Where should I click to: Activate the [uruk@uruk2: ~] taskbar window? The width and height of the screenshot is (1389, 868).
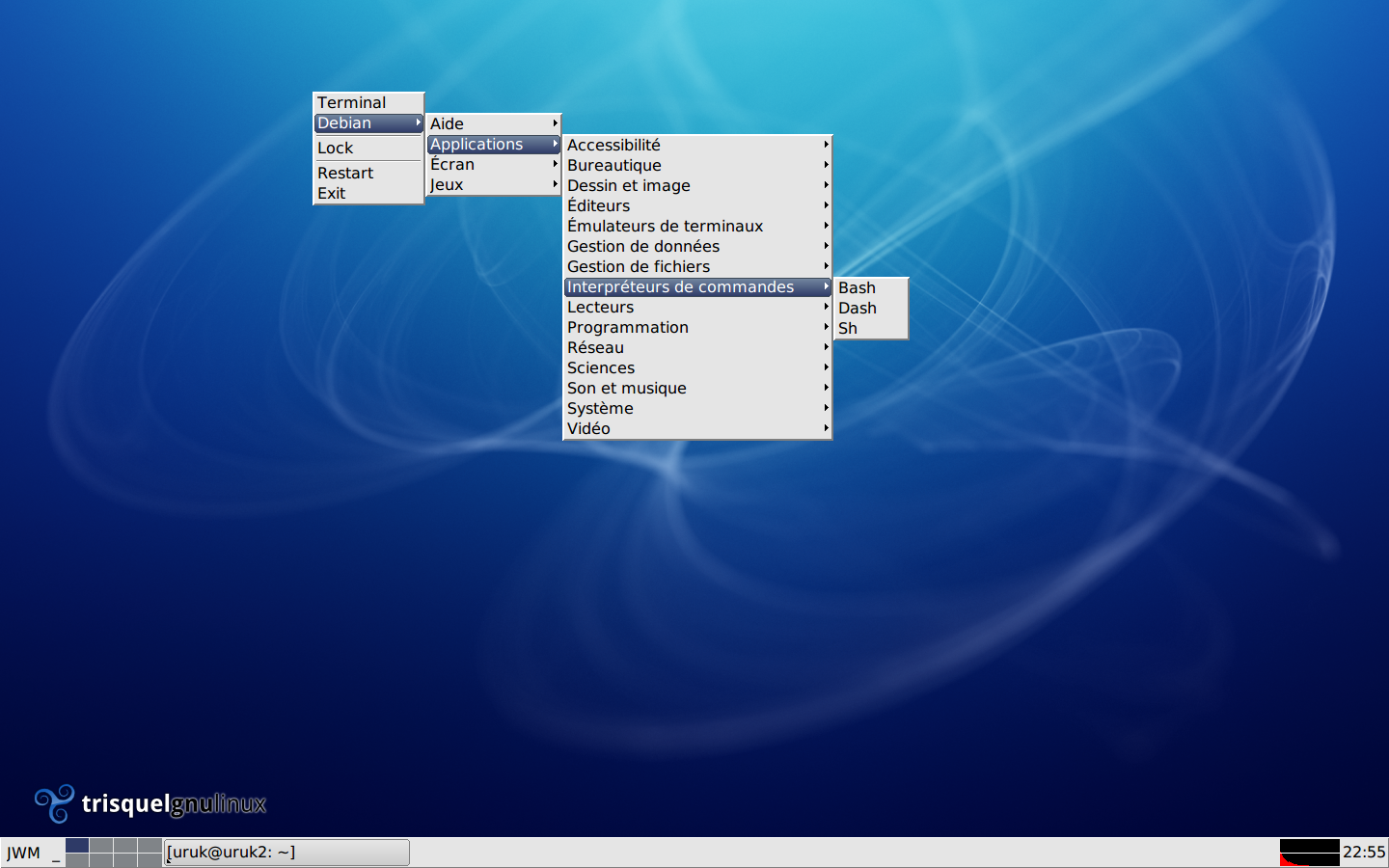point(286,853)
